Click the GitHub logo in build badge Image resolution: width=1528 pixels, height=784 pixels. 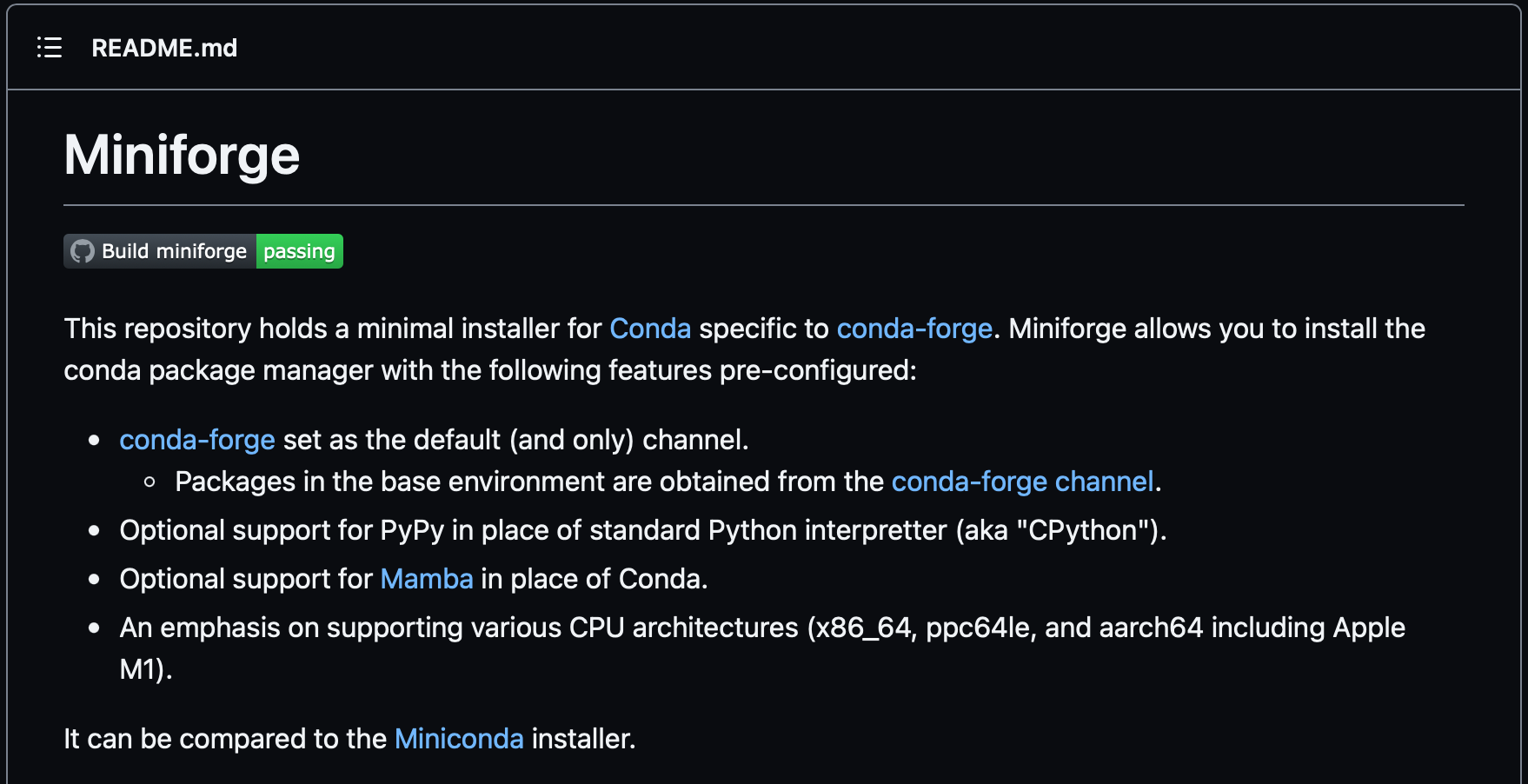[x=83, y=251]
